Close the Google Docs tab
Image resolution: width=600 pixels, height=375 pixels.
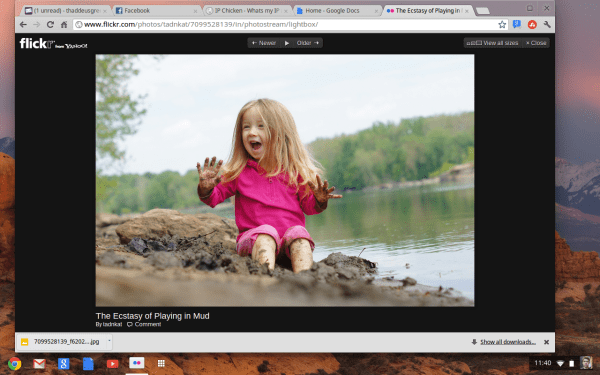pos(376,11)
